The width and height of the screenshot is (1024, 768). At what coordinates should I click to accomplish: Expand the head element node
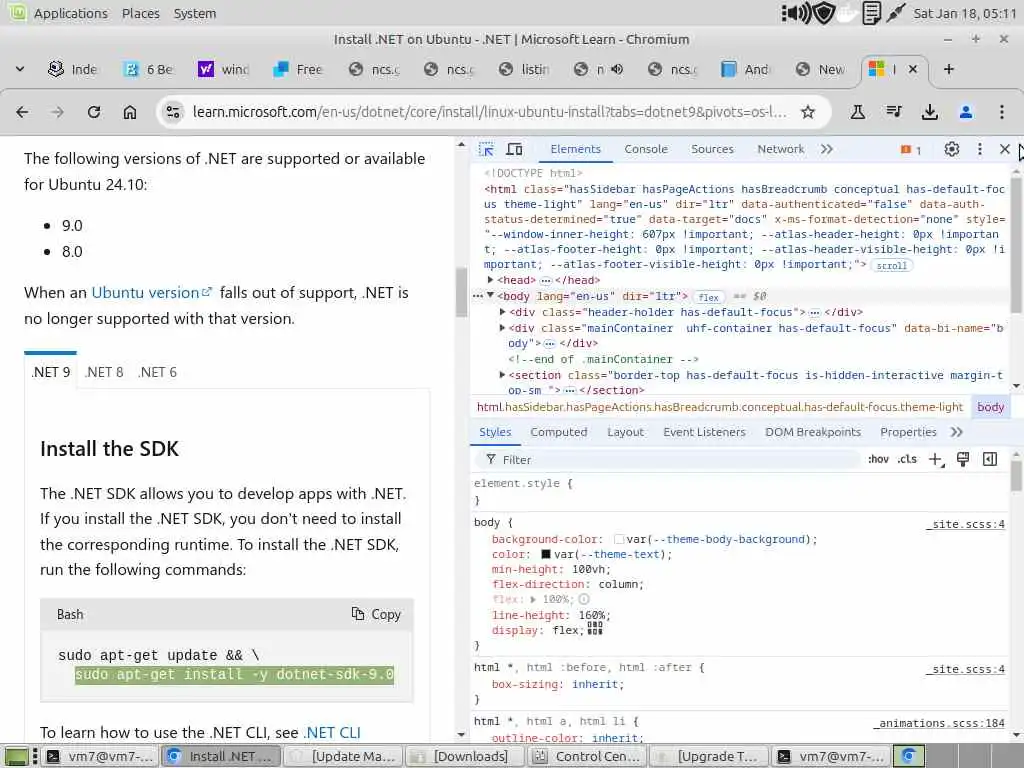click(x=490, y=280)
